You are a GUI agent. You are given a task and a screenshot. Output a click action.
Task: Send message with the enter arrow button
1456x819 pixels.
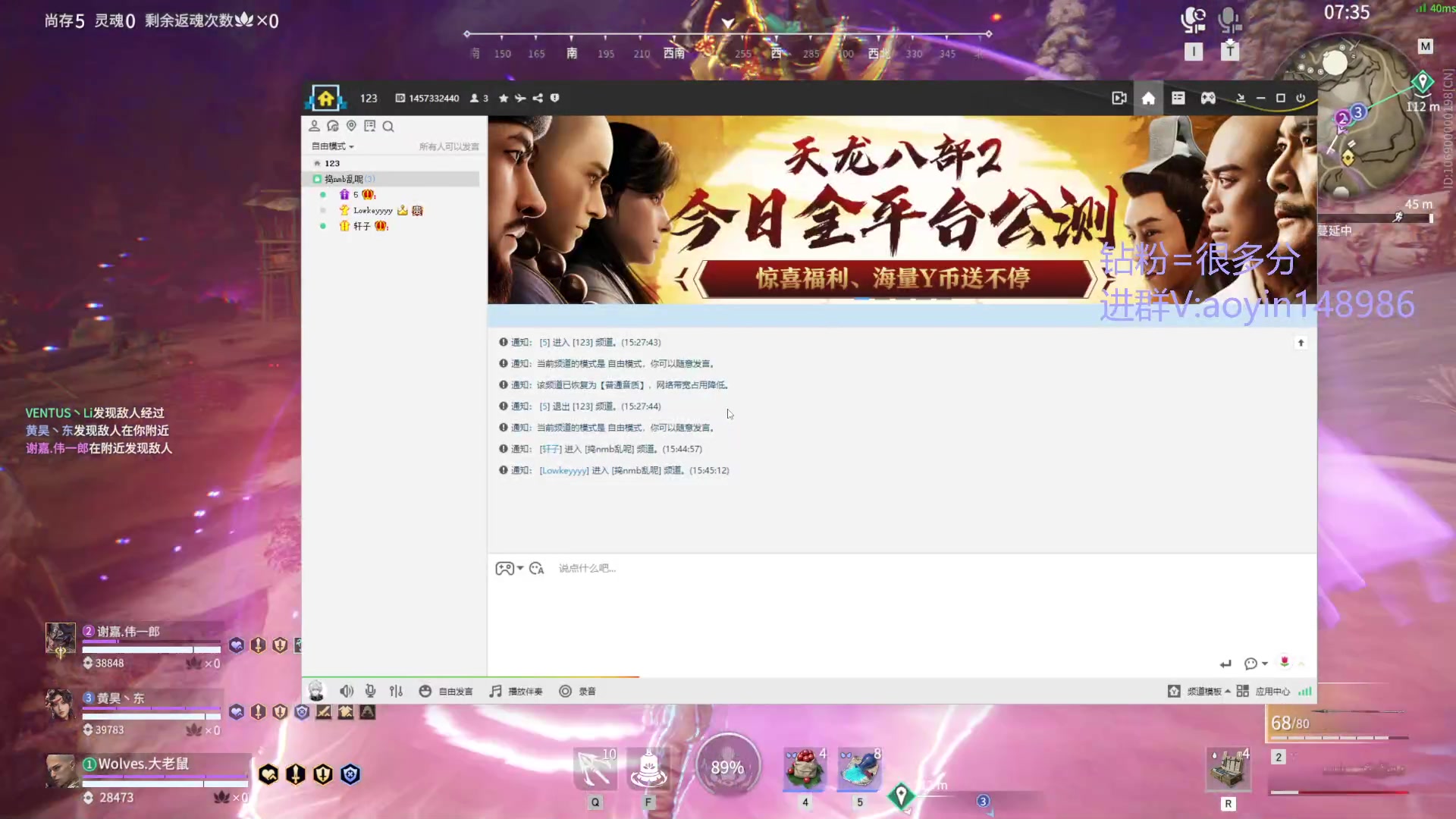click(1225, 664)
